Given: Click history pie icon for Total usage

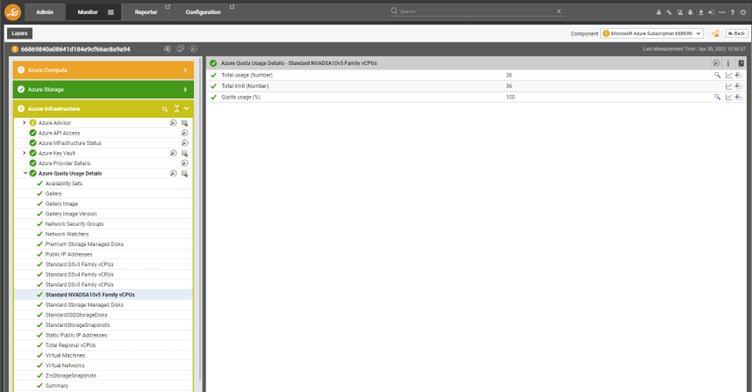Looking at the screenshot, I should (x=738, y=75).
